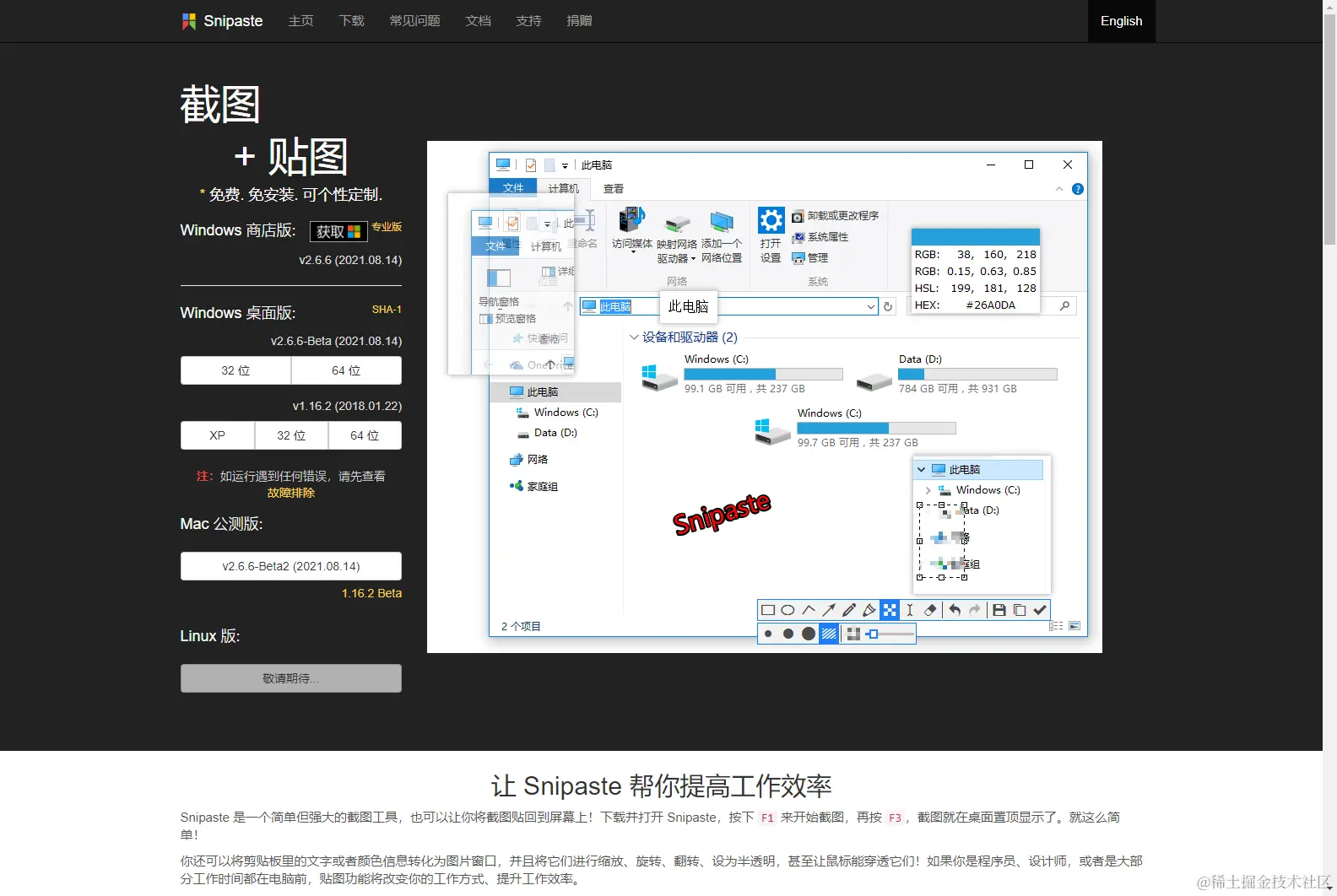Viewport: 1337px width, 896px height.
Task: Click 卸载或更改程序 in ribbon
Action: click(835, 216)
